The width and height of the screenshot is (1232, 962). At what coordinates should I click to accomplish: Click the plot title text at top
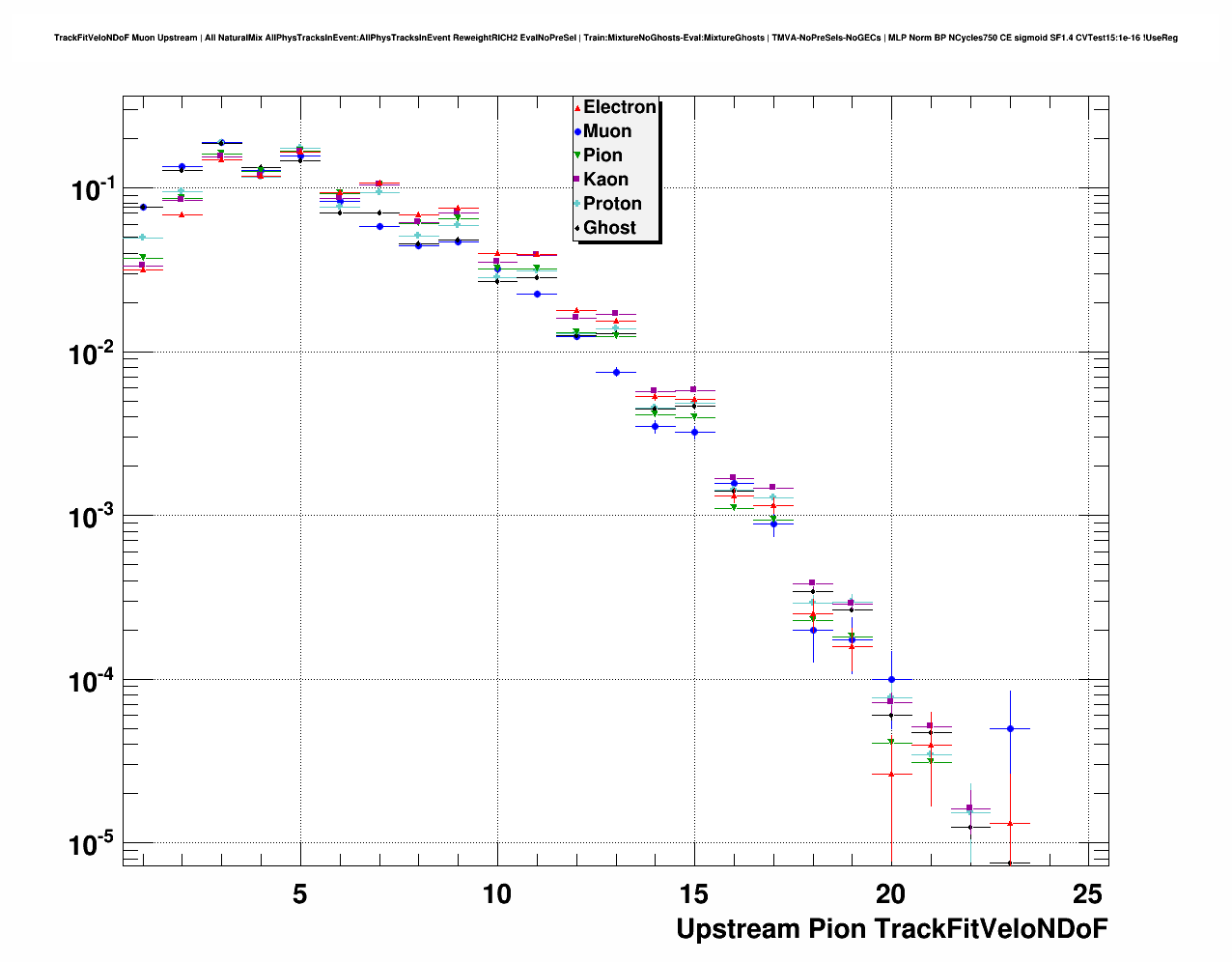[x=615, y=38]
